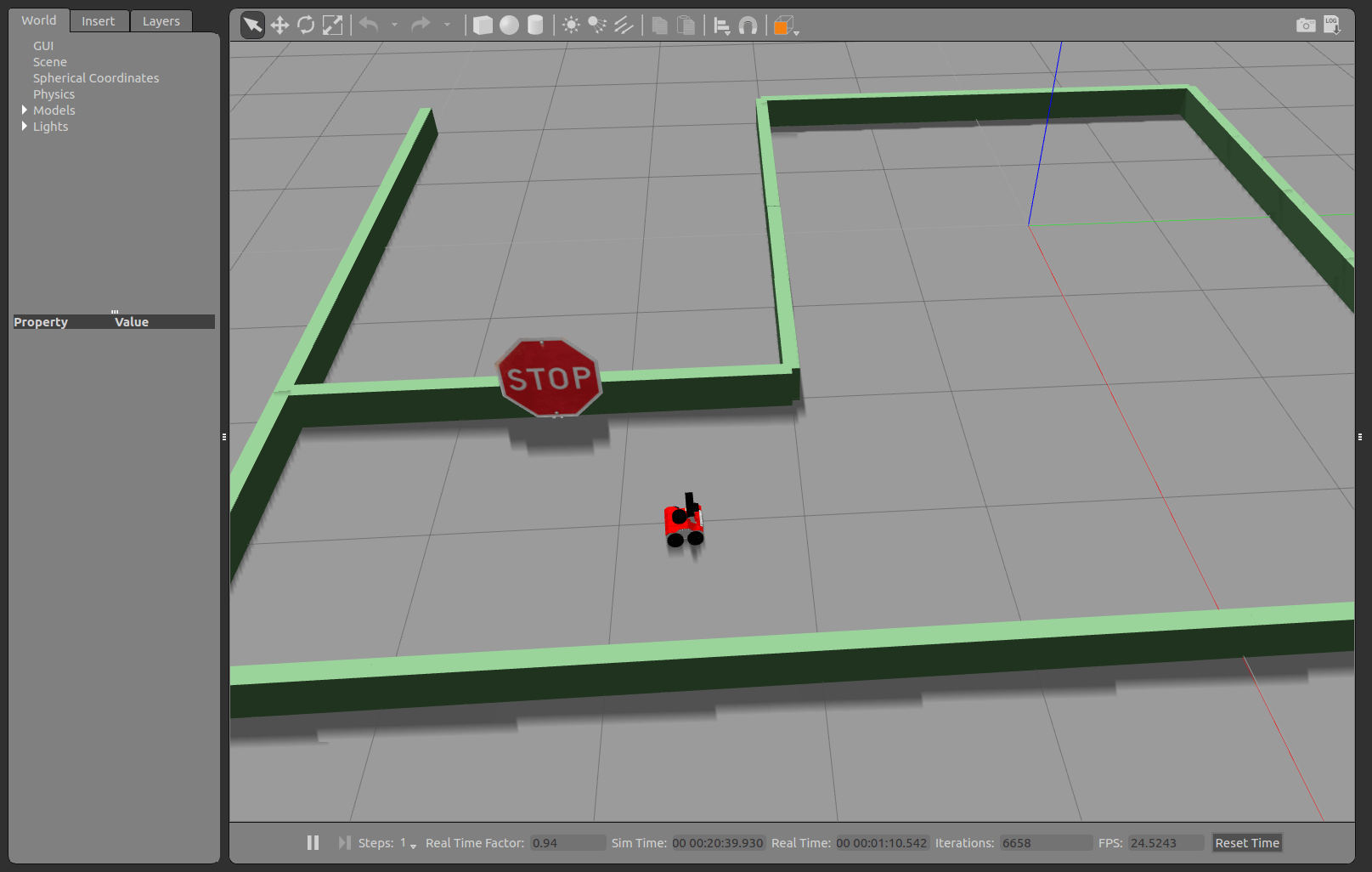This screenshot has width=1372, height=872.
Task: Activate the selection arrow mode
Action: click(252, 25)
